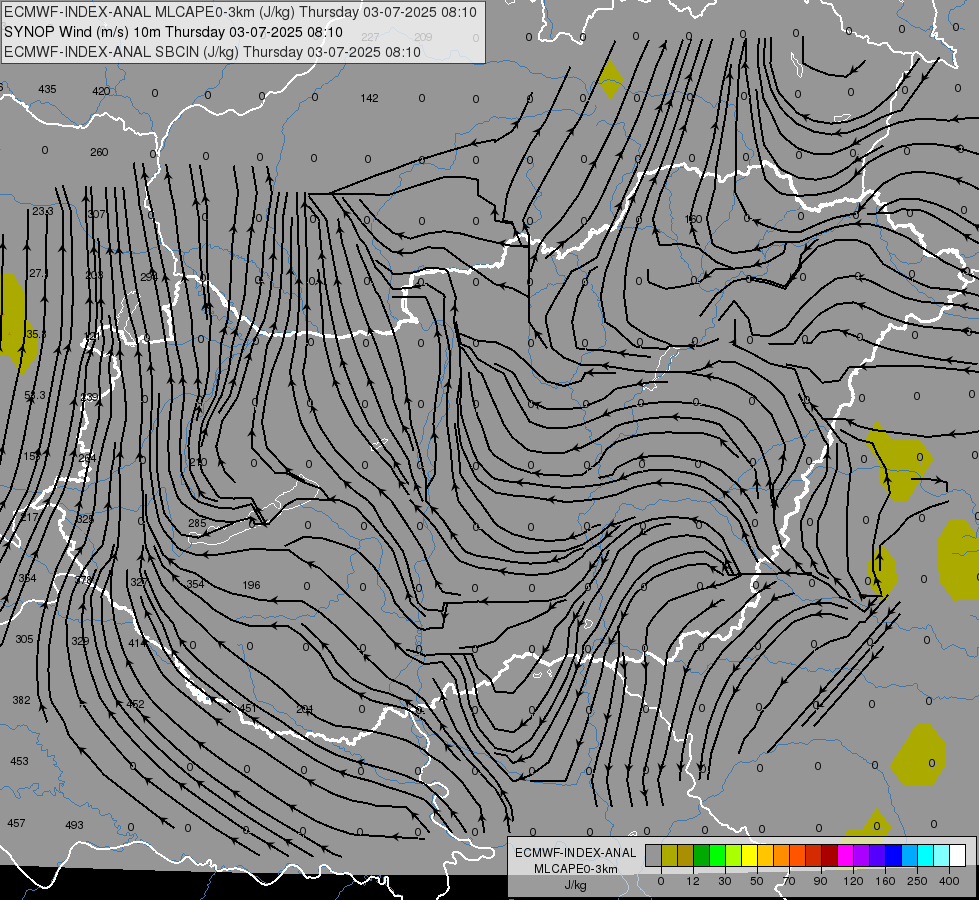Click the legend tick label 70
Image resolution: width=979 pixels, height=900 pixels.
[789, 881]
